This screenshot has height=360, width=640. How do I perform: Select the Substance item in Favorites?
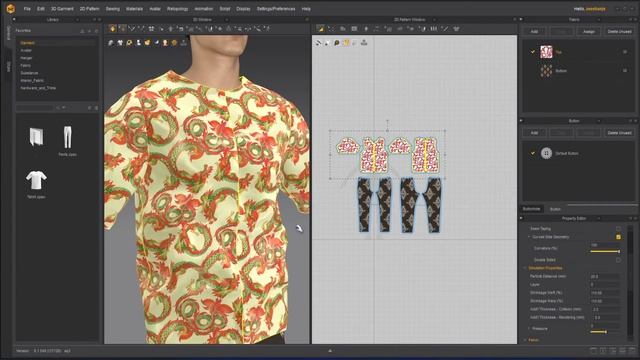29,73
